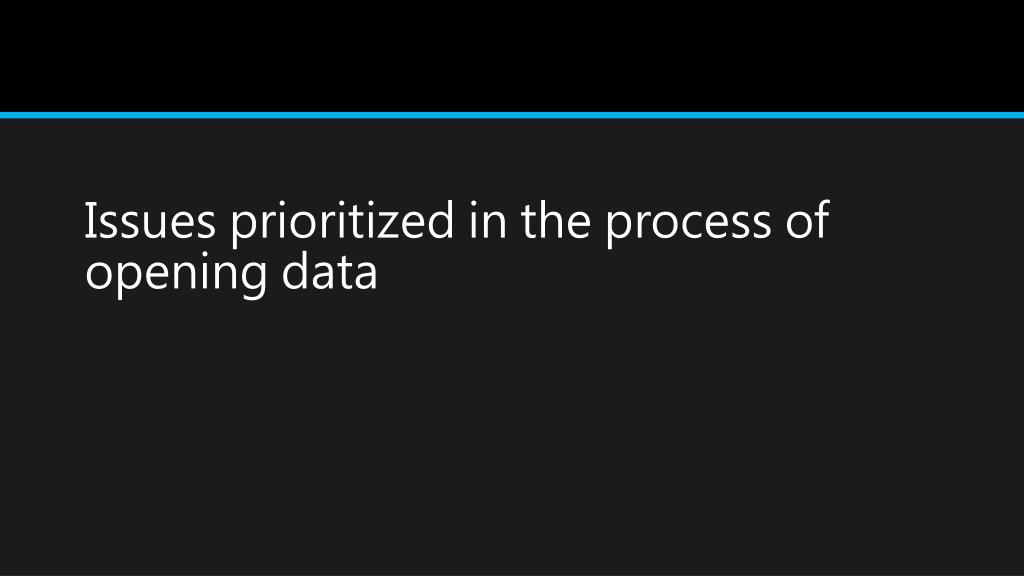Viewport: 1024px width, 576px height.
Task: Click the final "a" in "data"
Action: [x=366, y=276]
